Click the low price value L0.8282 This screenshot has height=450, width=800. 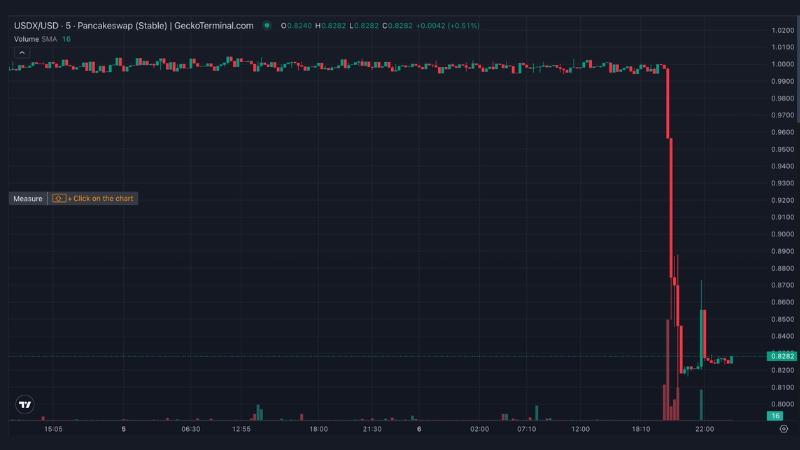(364, 26)
